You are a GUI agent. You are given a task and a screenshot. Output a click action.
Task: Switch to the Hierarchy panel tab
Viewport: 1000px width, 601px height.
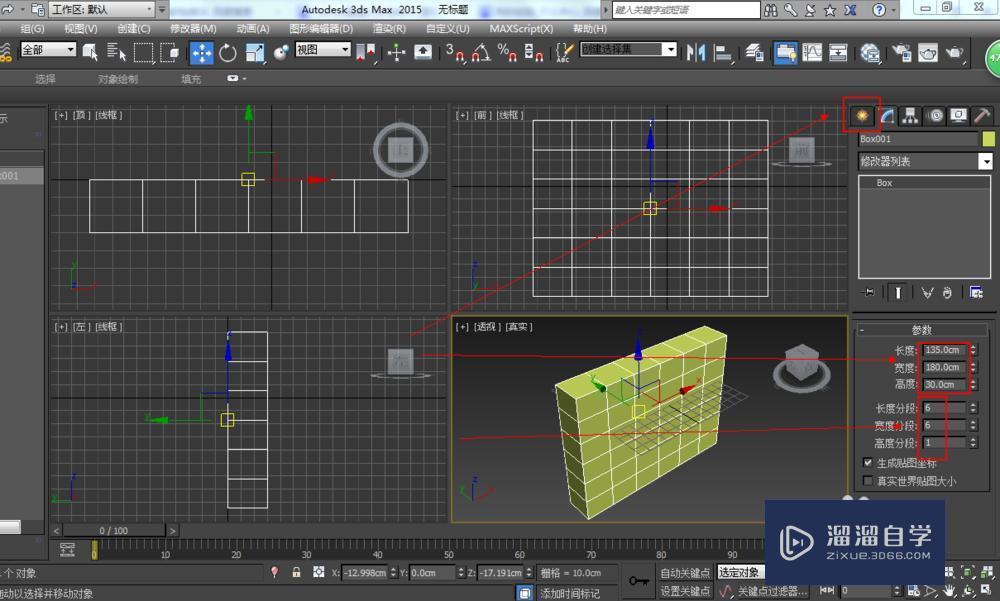click(x=910, y=115)
